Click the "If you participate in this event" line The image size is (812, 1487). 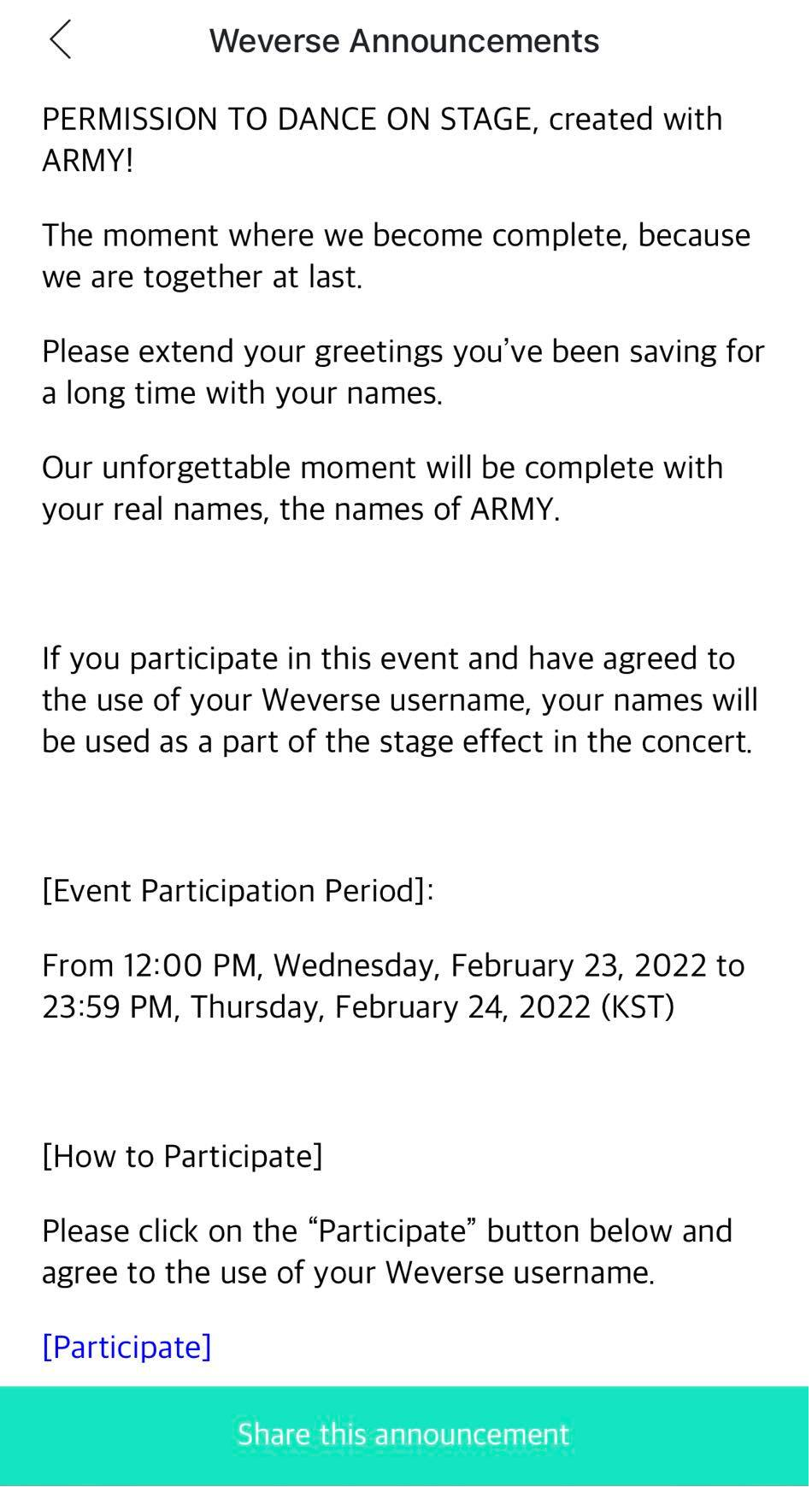pos(388,658)
